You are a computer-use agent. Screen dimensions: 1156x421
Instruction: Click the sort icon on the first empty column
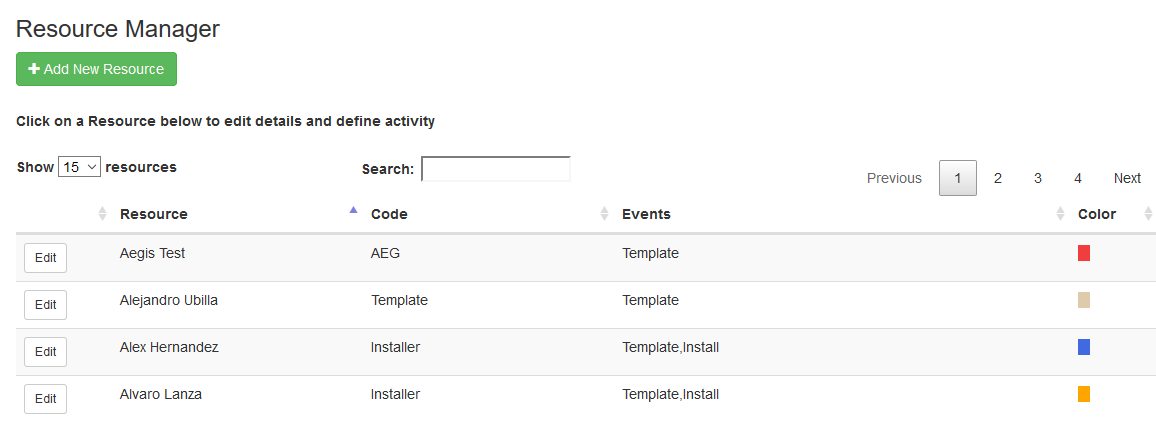click(x=102, y=214)
